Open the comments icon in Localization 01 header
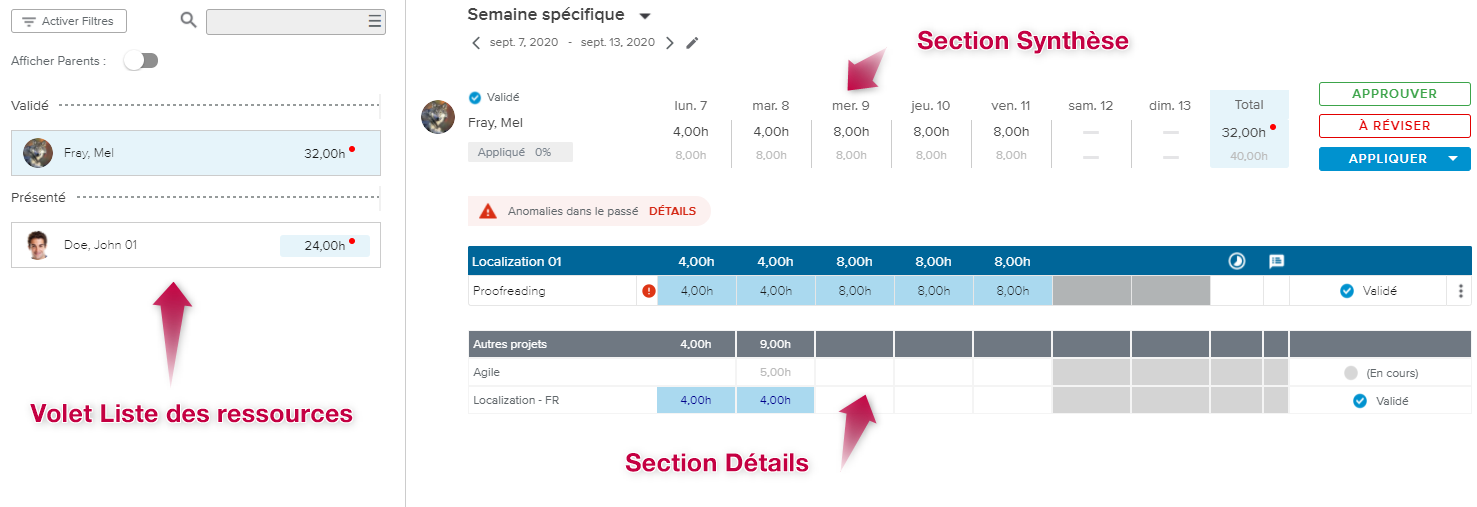This screenshot has height=507, width=1477. pyautogui.click(x=1276, y=261)
